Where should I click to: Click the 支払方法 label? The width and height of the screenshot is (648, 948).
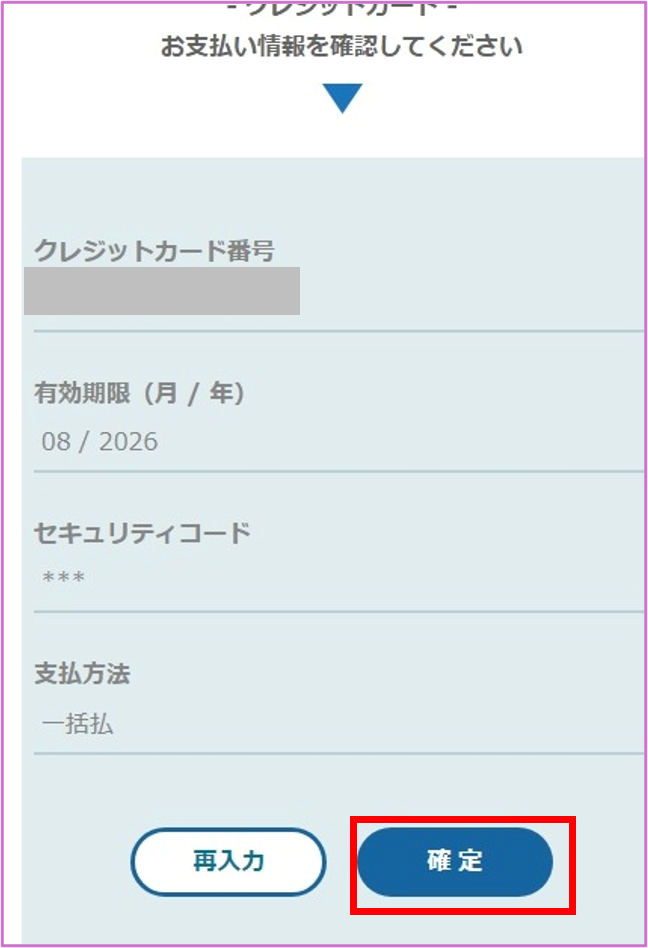tap(82, 674)
